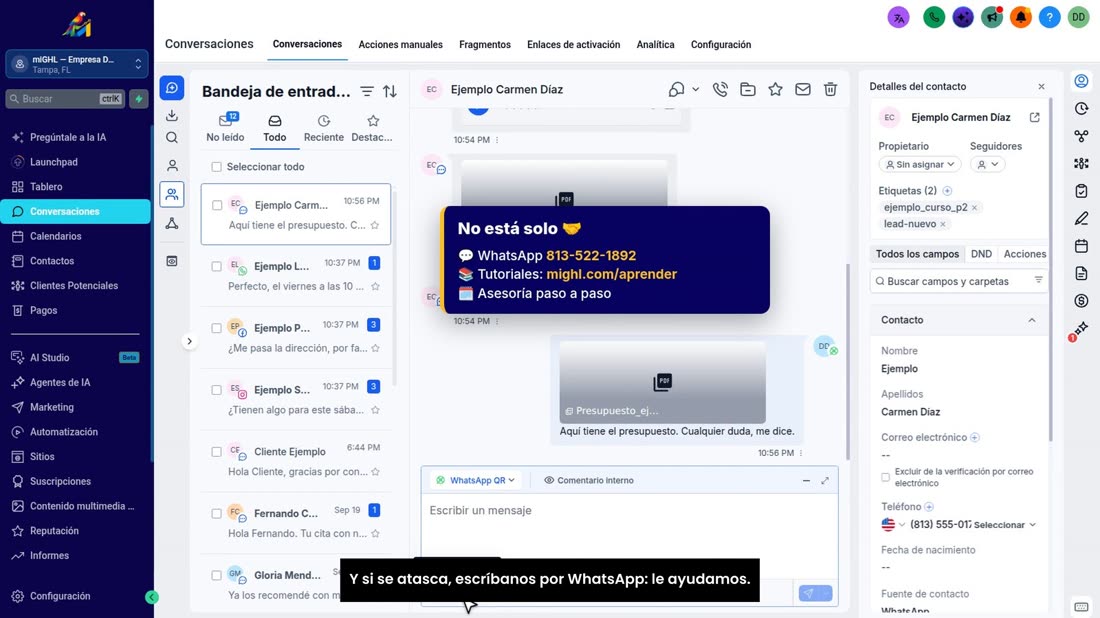Remove the ejemplo_curso_p2 tag
This screenshot has width=1100, height=618.
pos(974,208)
